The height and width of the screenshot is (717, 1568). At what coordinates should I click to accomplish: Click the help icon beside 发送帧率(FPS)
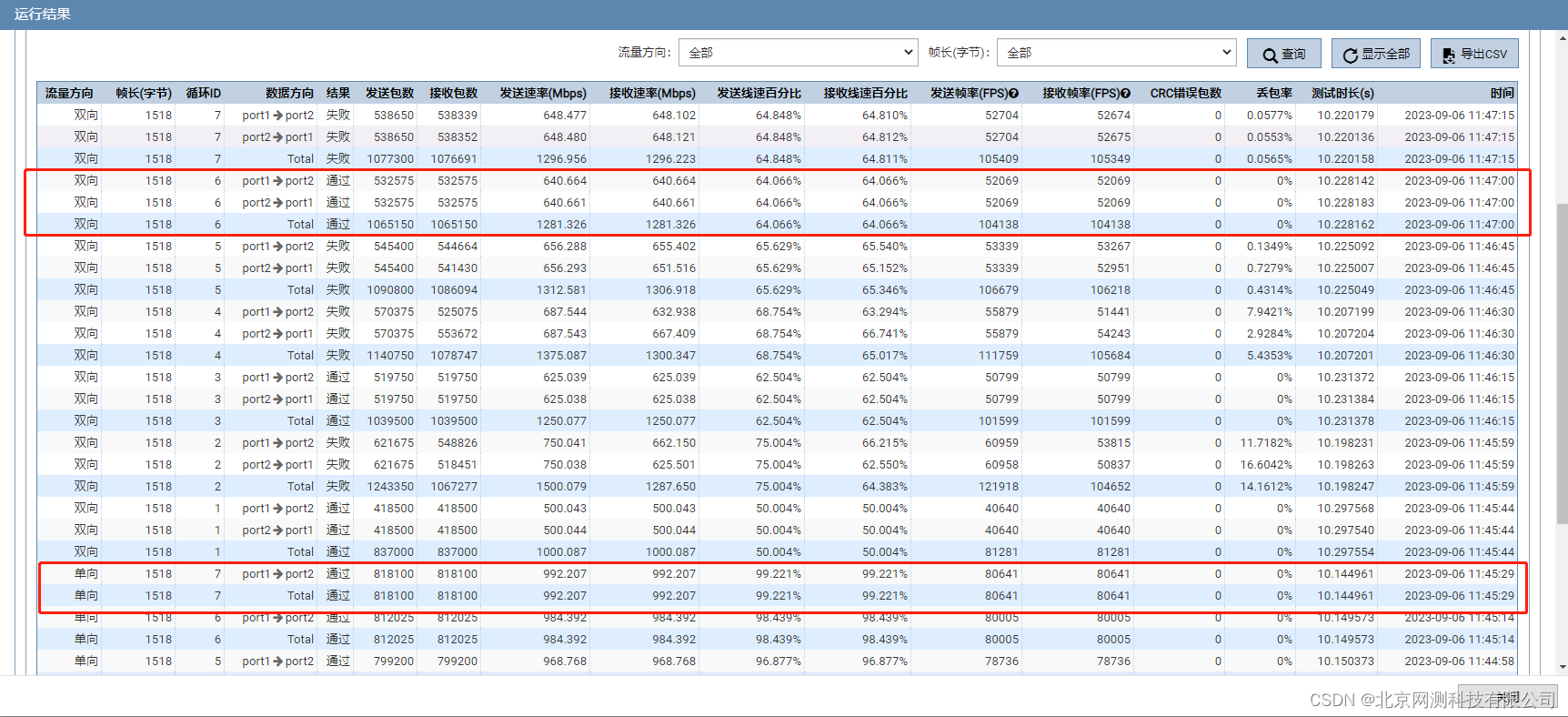coord(1013,94)
